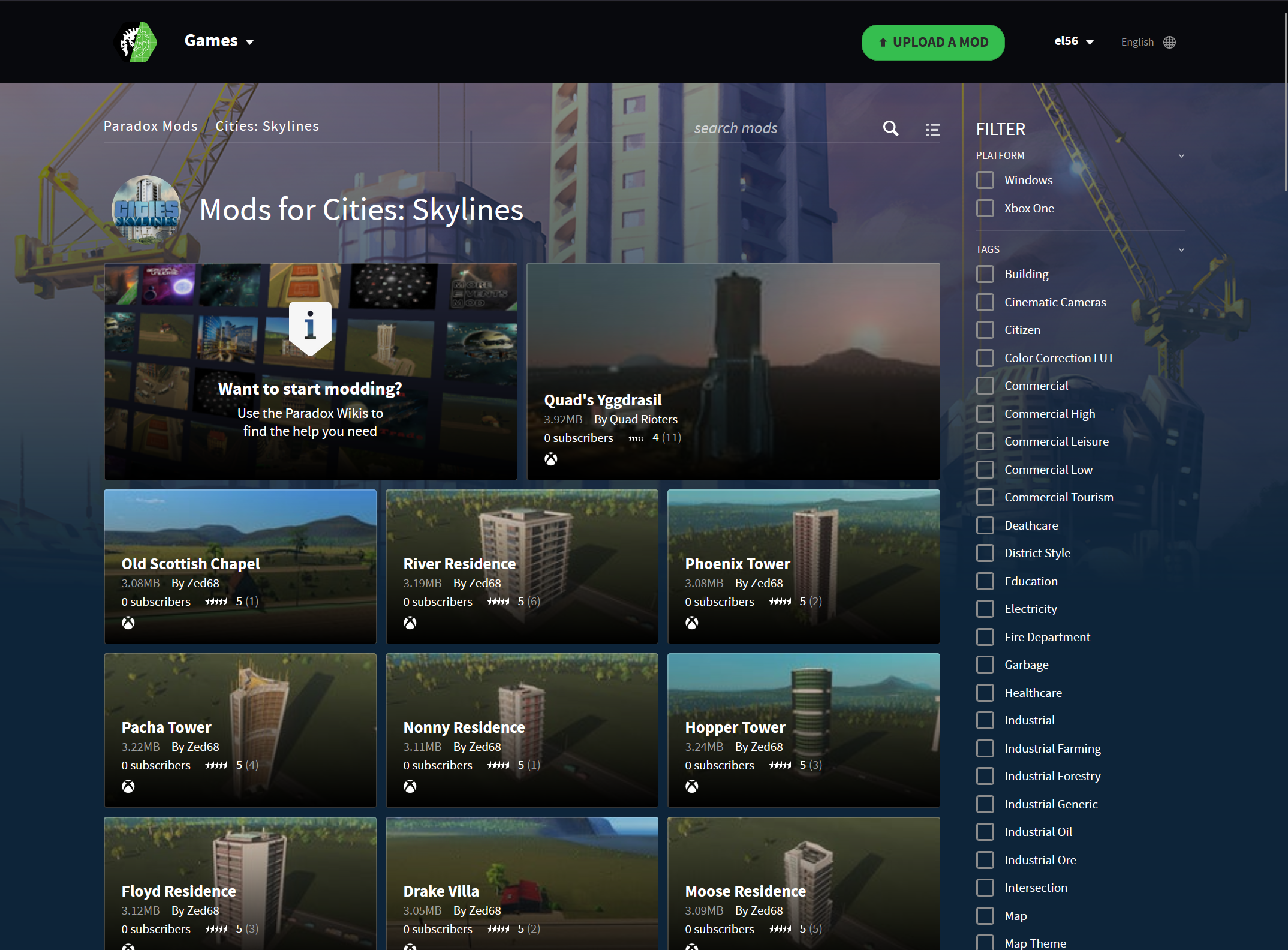Click star rating on Moose Residence
The image size is (1288, 950).
click(x=780, y=929)
